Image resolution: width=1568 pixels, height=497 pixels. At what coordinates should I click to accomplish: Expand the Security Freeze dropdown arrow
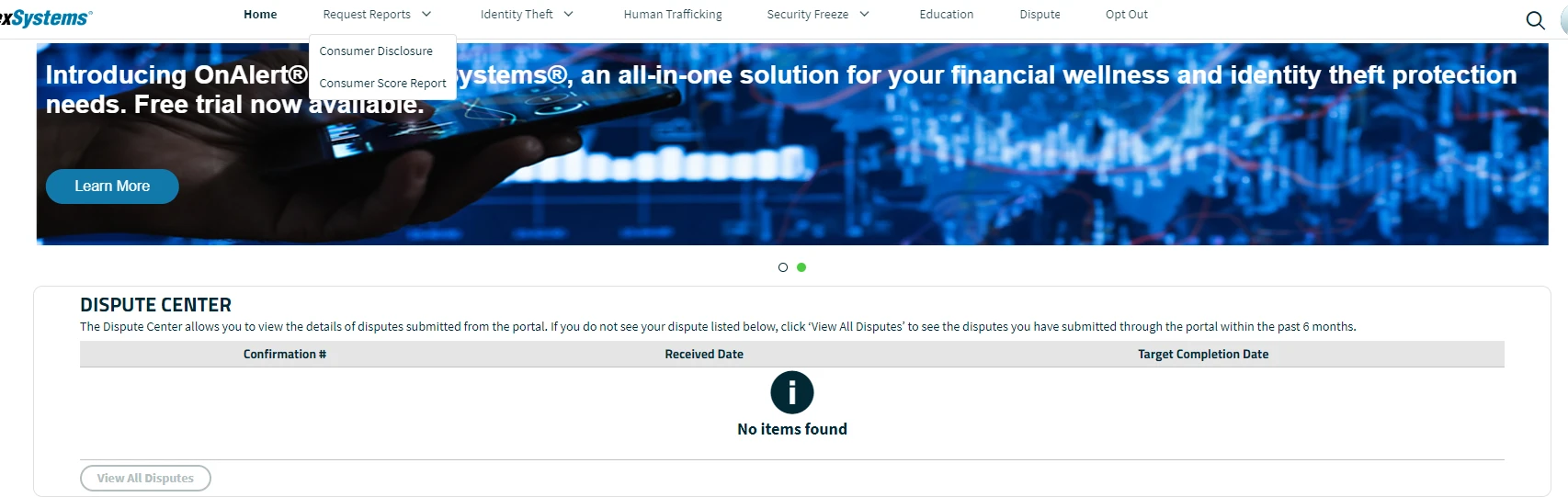(864, 15)
